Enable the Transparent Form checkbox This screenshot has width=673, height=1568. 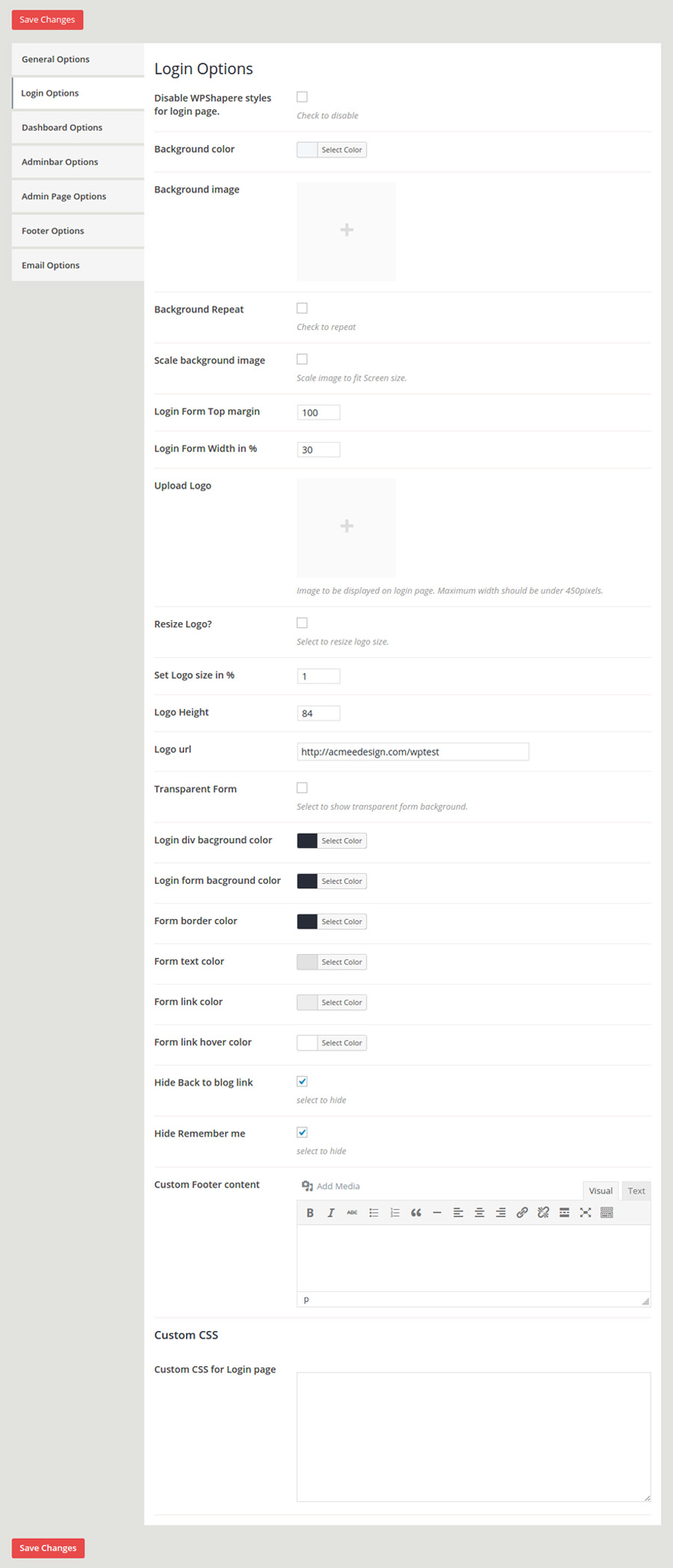point(302,788)
